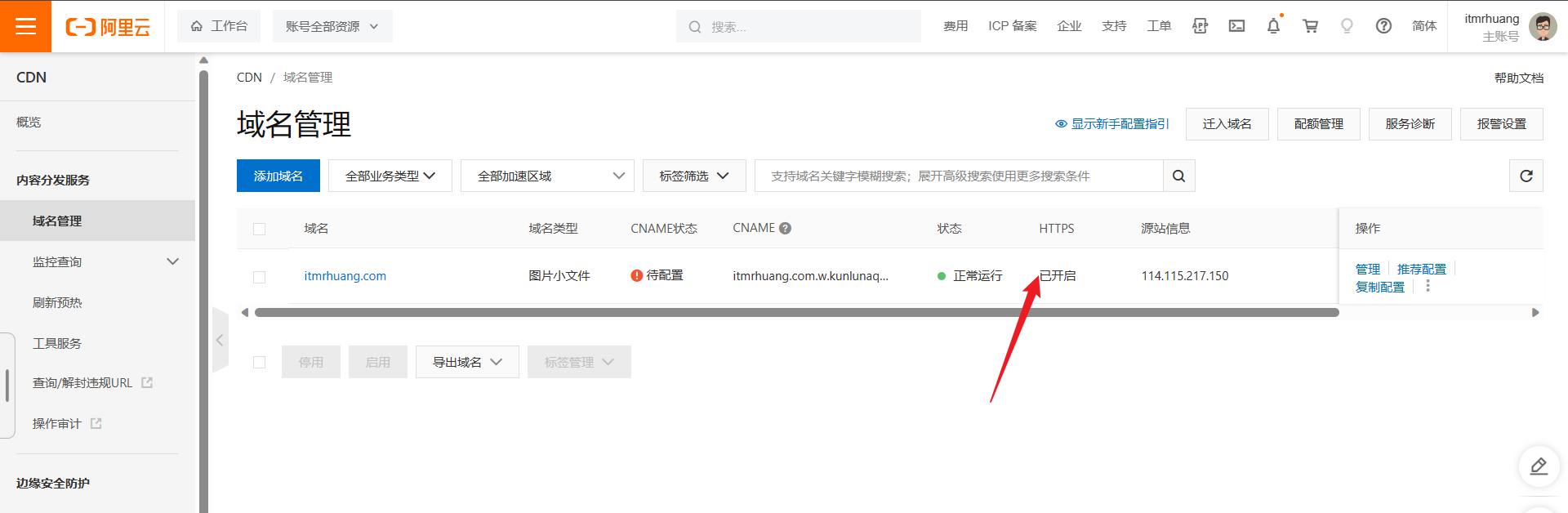Open the 账号全部资源 dropdown
Image resolution: width=1568 pixels, height=513 pixels.
pyautogui.click(x=332, y=26)
